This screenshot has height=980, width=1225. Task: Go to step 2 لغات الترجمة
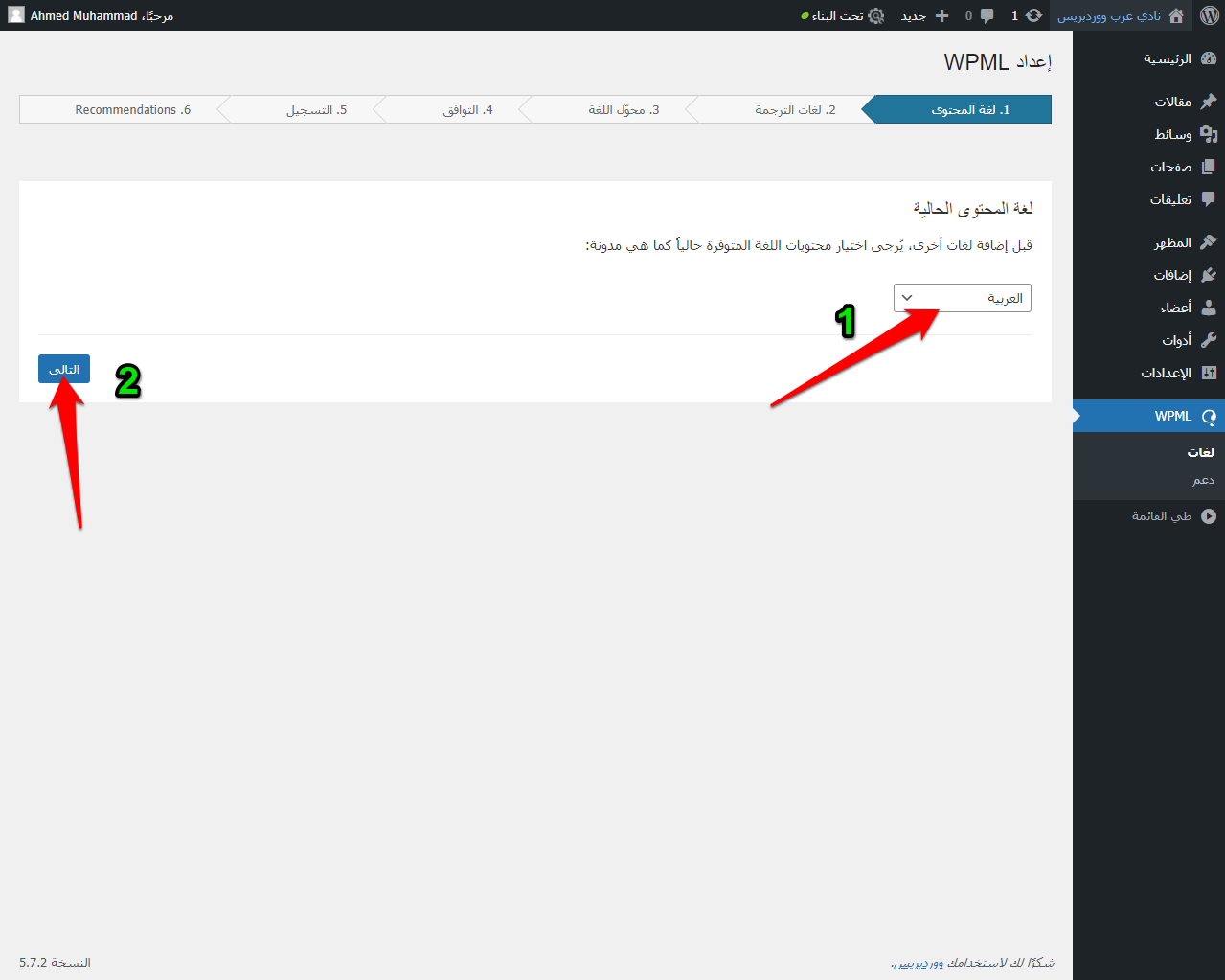pos(795,110)
